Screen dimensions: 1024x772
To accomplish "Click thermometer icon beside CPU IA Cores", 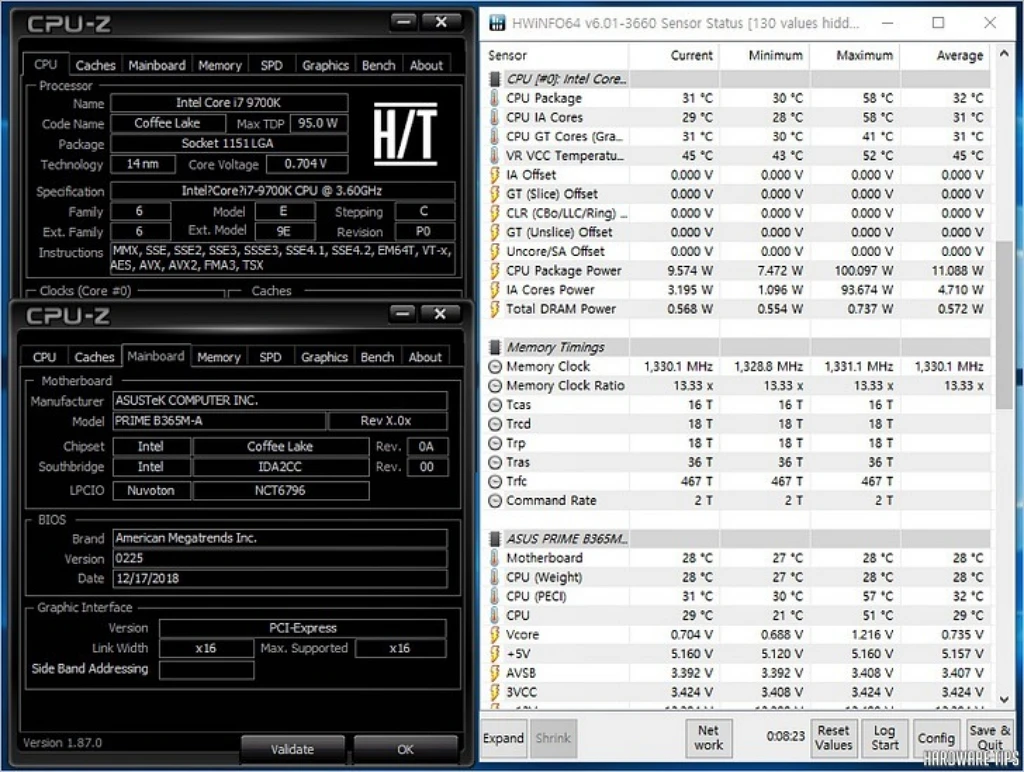I will click(x=494, y=118).
